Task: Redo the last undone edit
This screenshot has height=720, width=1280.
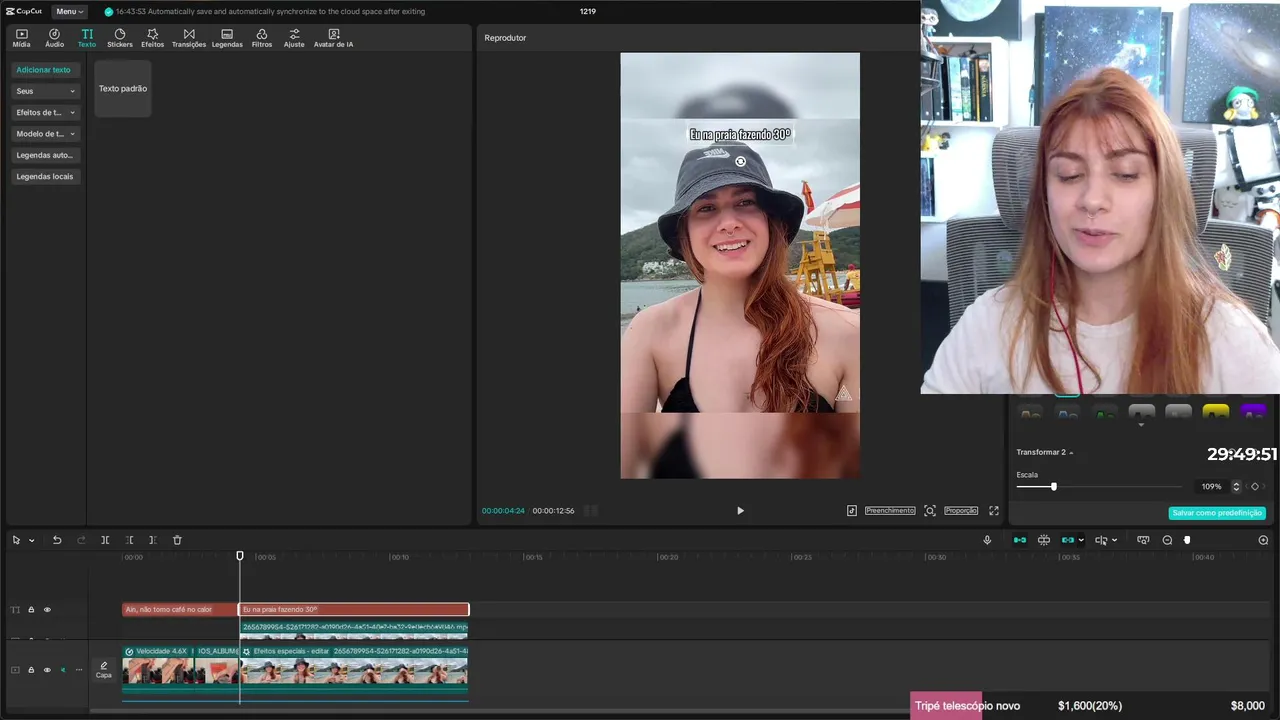Action: (81, 540)
